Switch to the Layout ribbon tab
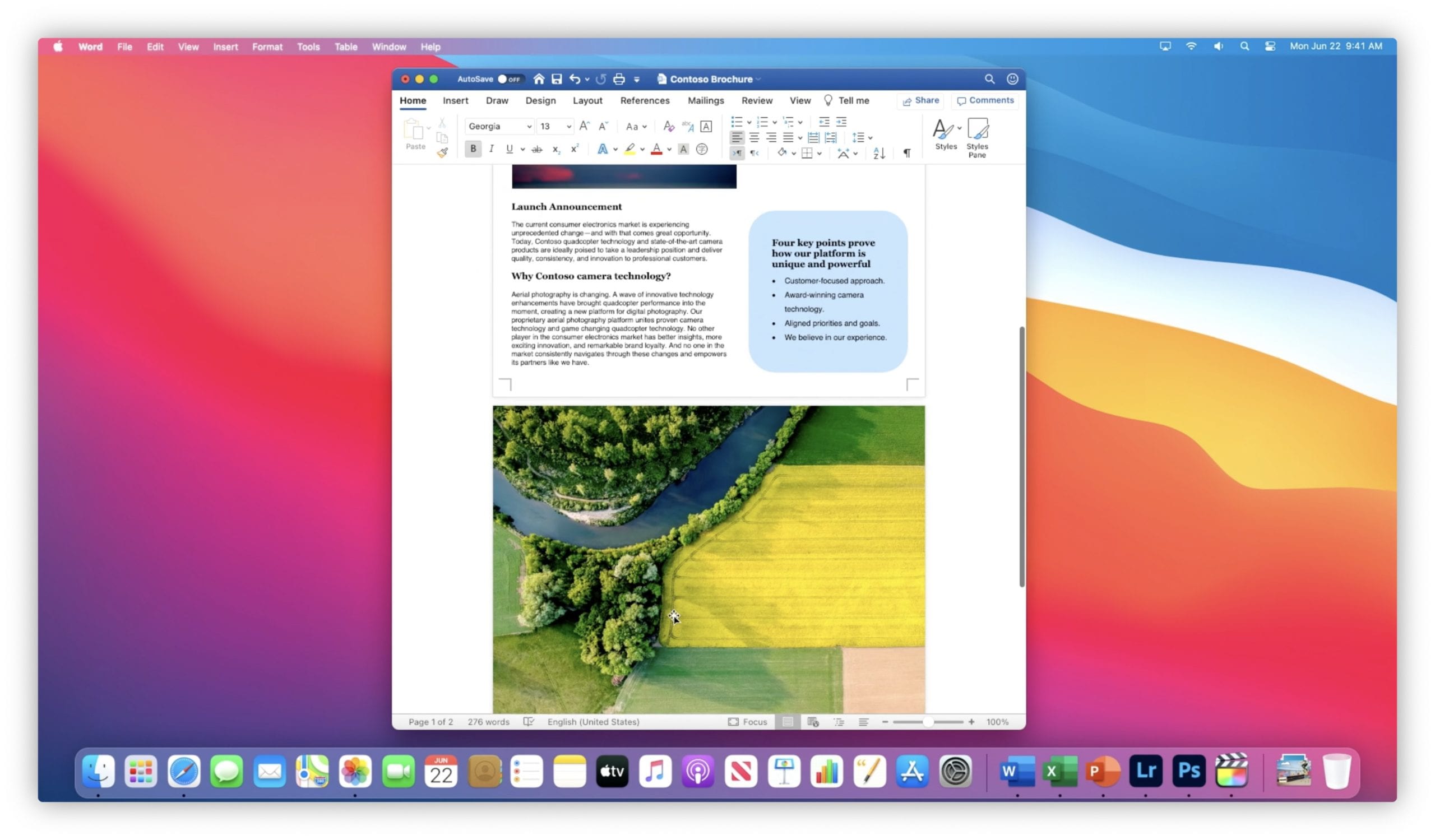This screenshot has width=1435, height=840. point(587,100)
